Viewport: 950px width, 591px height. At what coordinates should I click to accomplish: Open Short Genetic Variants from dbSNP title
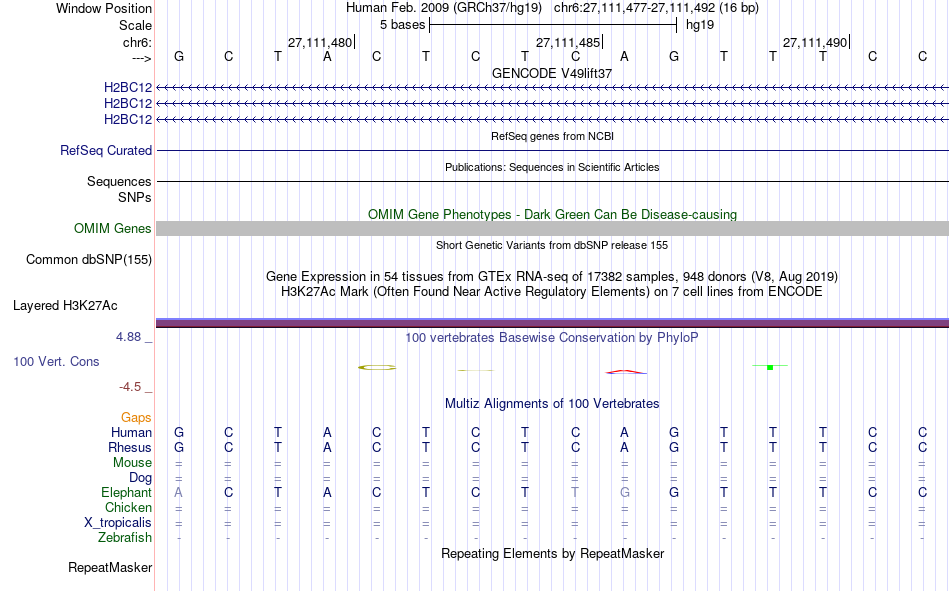(x=552, y=245)
